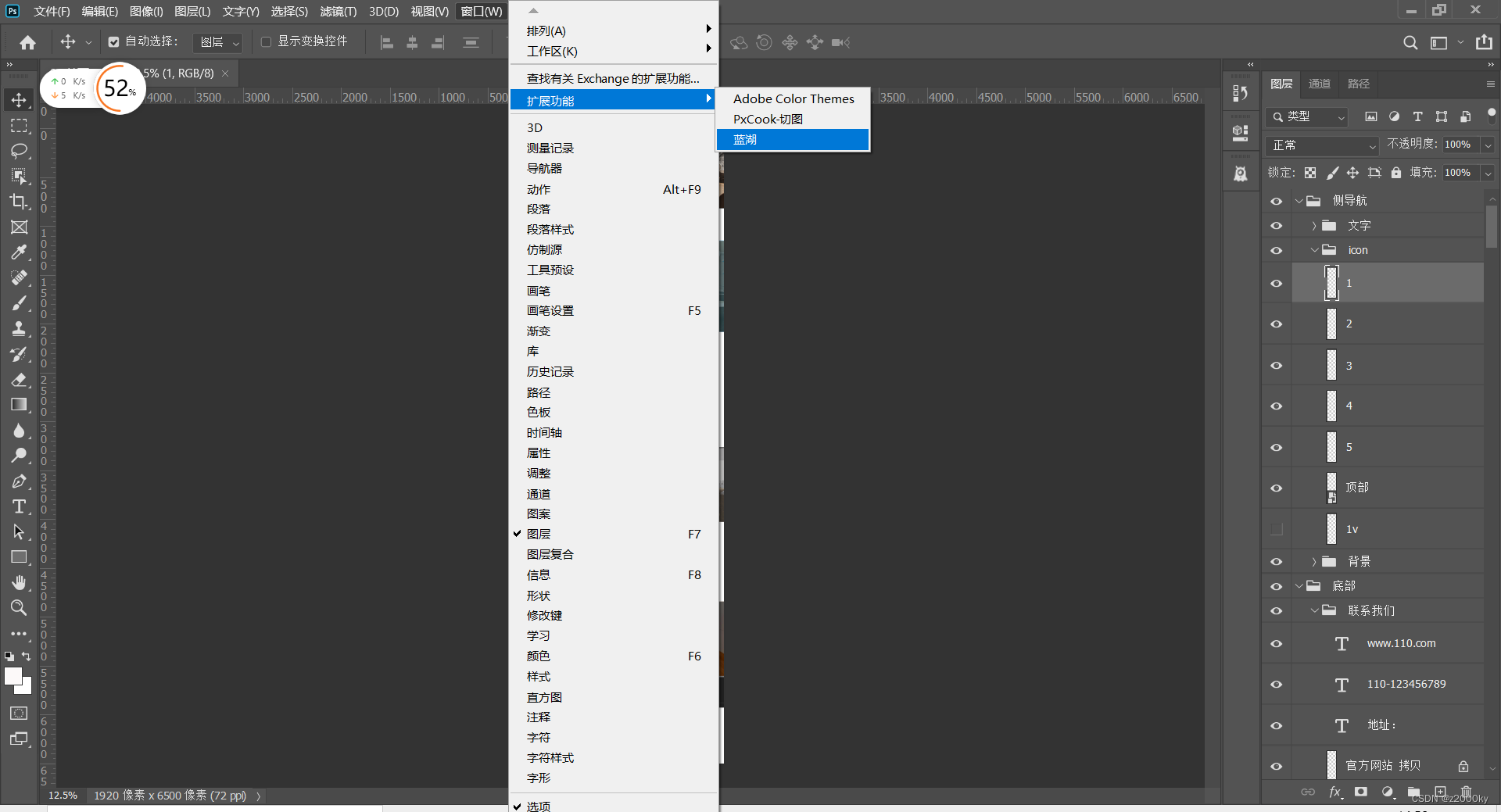Select the Path Selection tool
Image resolution: width=1501 pixels, height=812 pixels.
click(x=19, y=532)
